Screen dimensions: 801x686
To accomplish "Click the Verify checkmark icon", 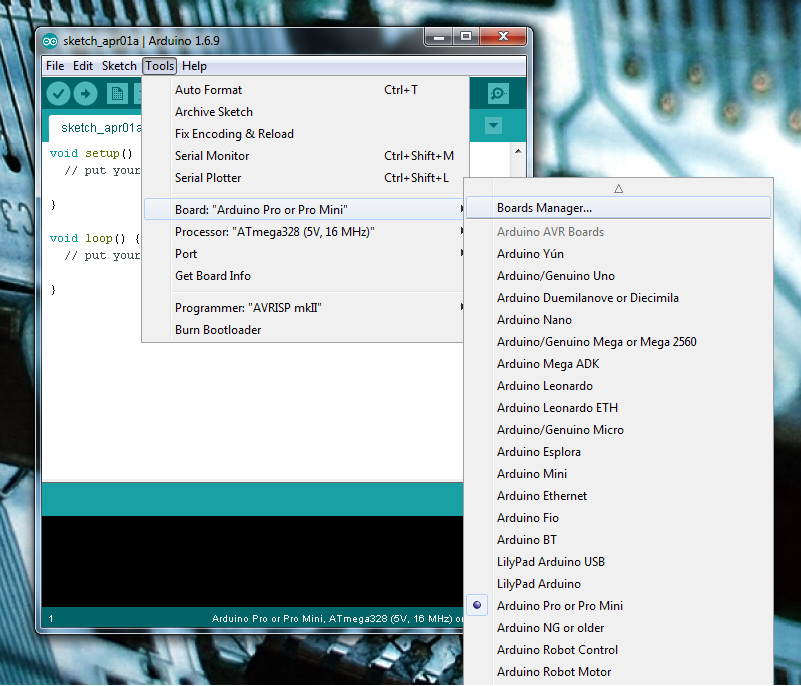I will tap(58, 93).
